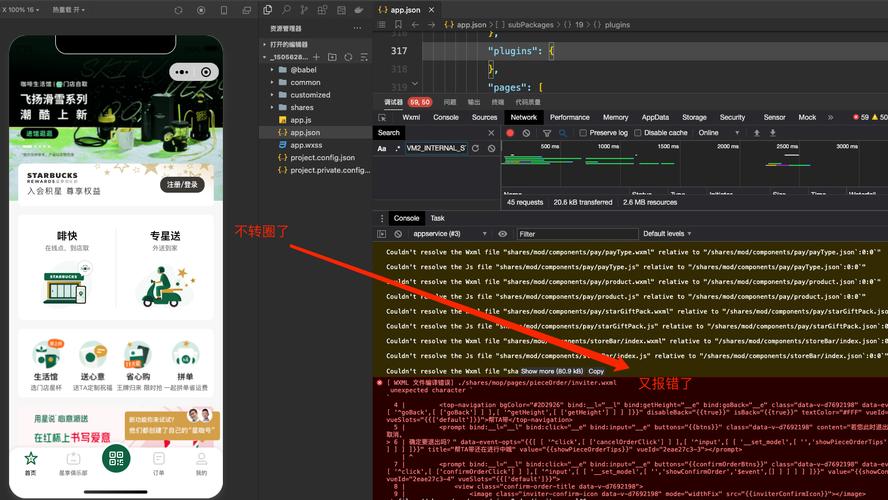Click the Network filter funnel icon

tap(546, 132)
